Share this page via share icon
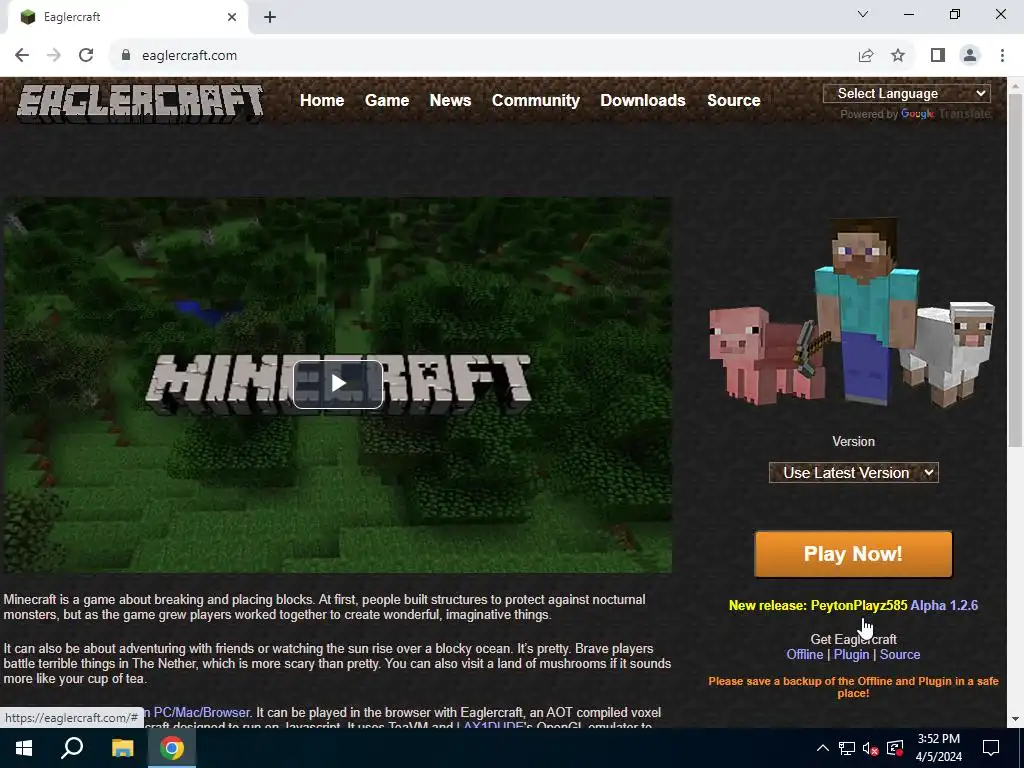This screenshot has width=1024, height=768. pos(866,56)
